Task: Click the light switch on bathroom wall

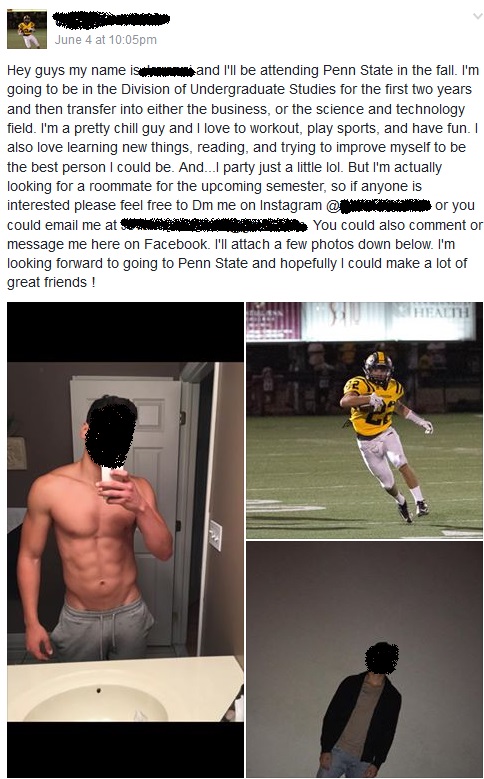Action: [x=215, y=535]
